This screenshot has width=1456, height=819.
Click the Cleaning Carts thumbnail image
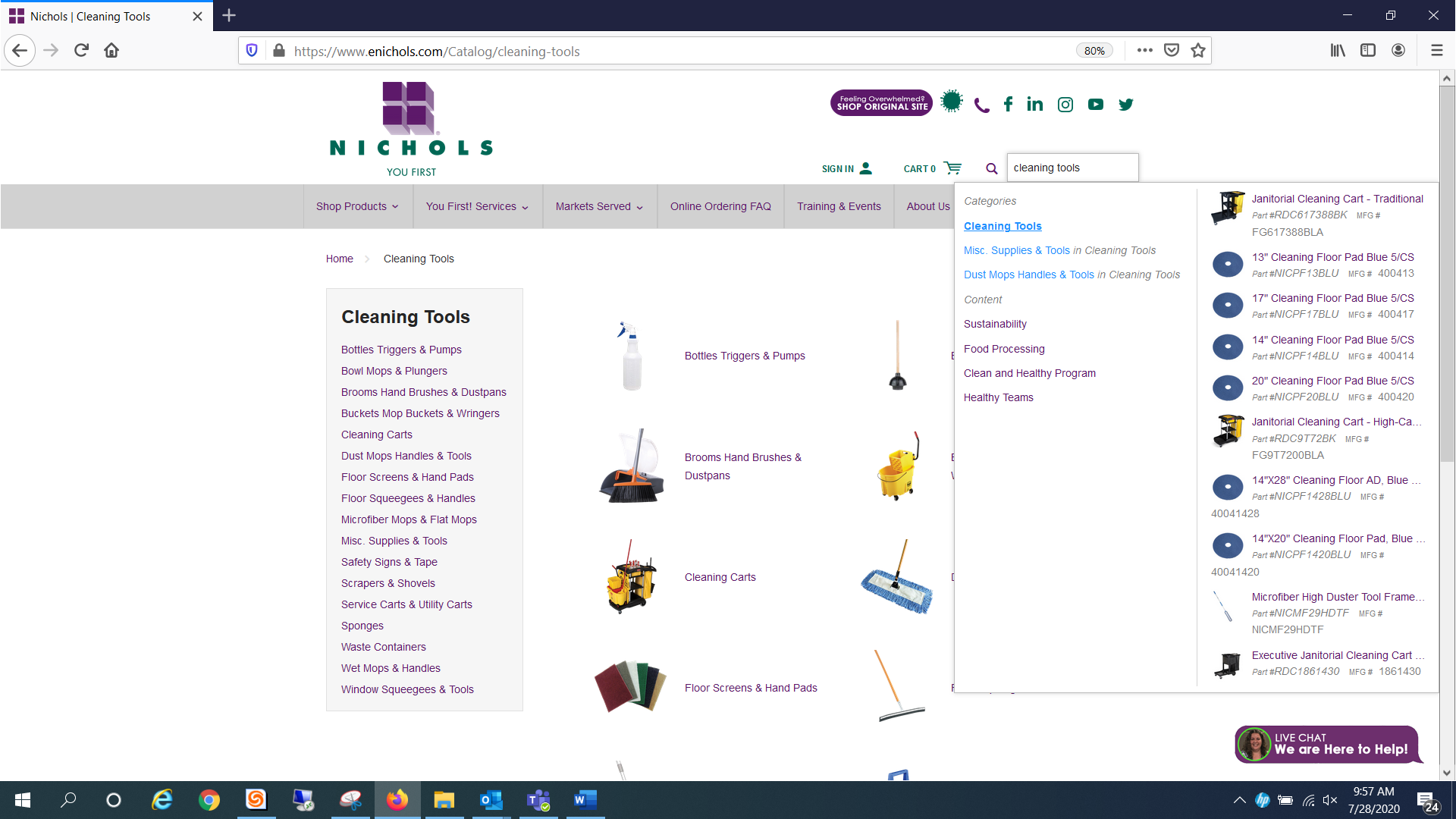tap(630, 577)
